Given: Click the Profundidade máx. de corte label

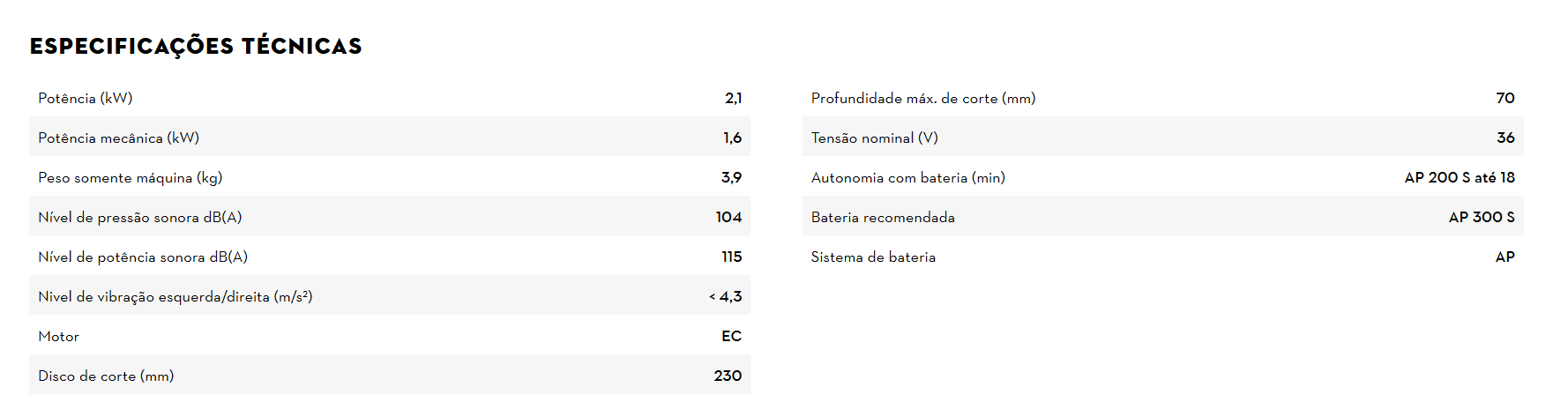Looking at the screenshot, I should click(x=922, y=98).
